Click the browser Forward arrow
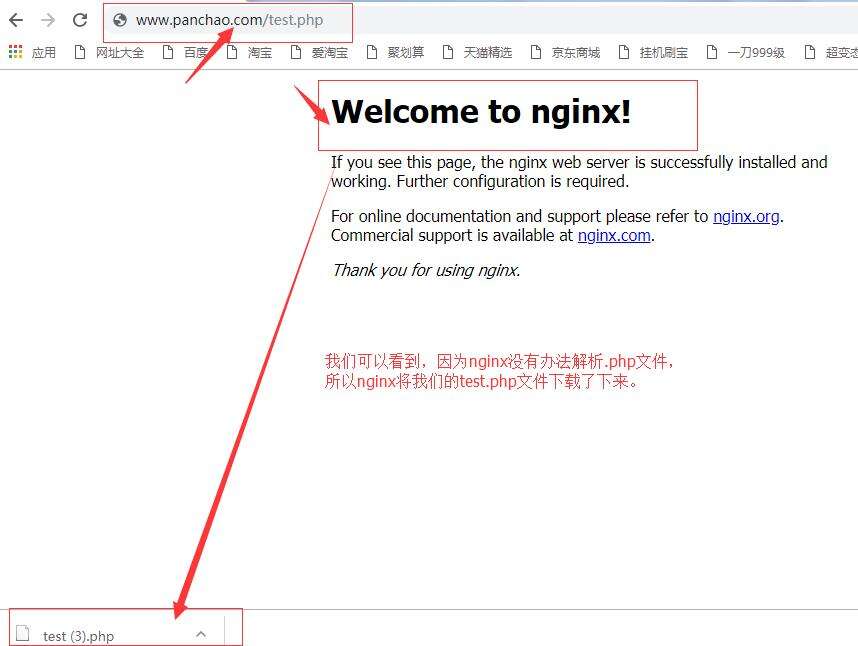This screenshot has width=858, height=646. (48, 20)
